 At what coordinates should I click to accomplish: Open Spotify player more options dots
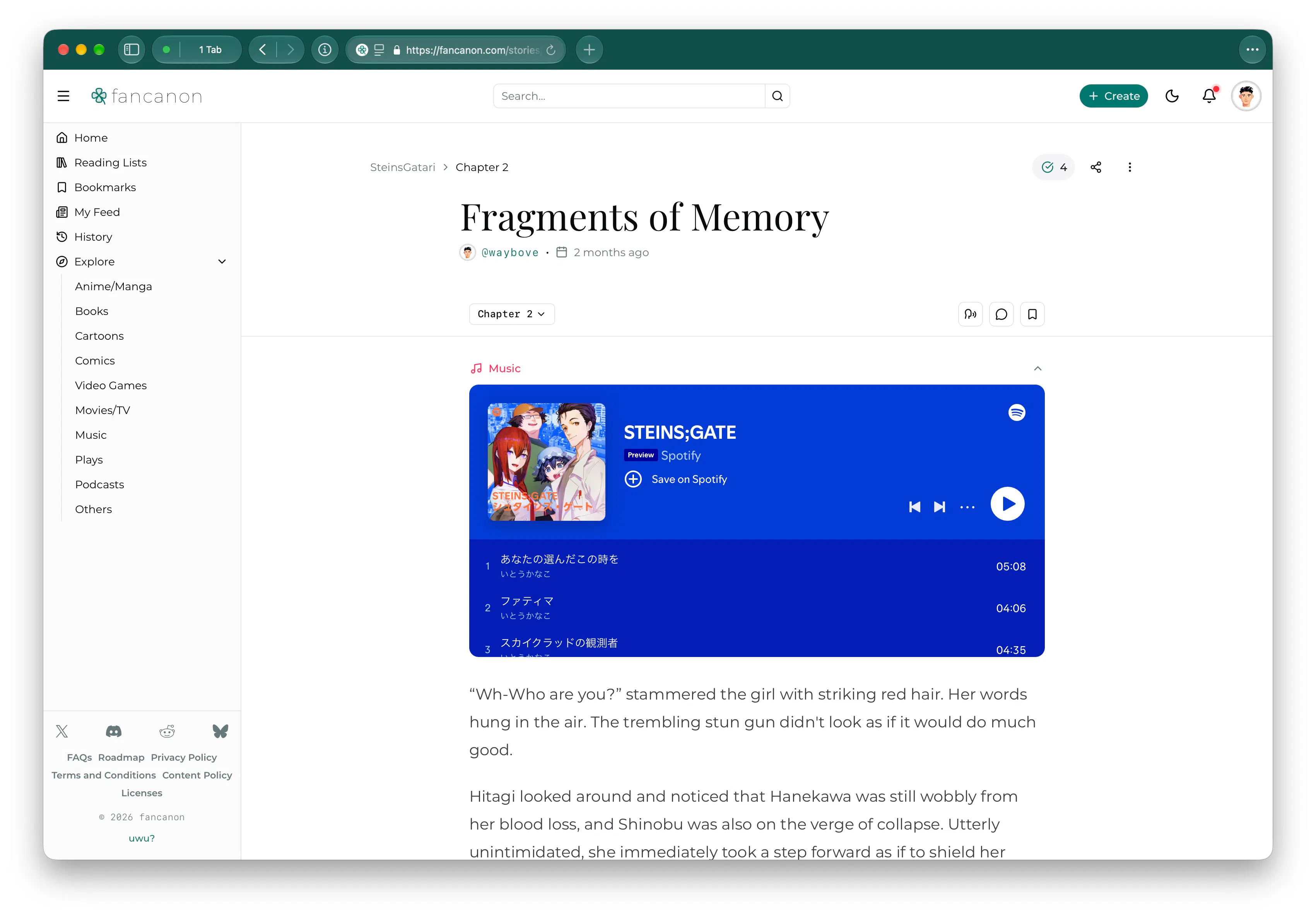point(967,507)
